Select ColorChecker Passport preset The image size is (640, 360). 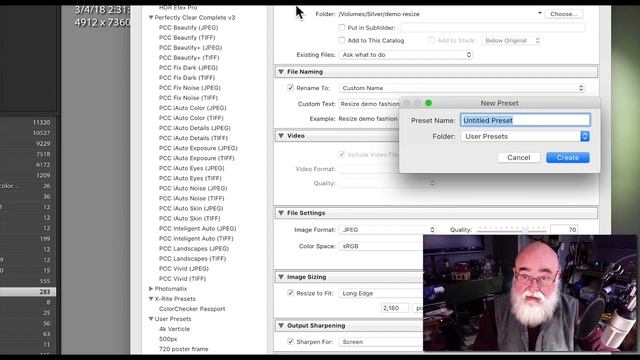[x=192, y=309]
